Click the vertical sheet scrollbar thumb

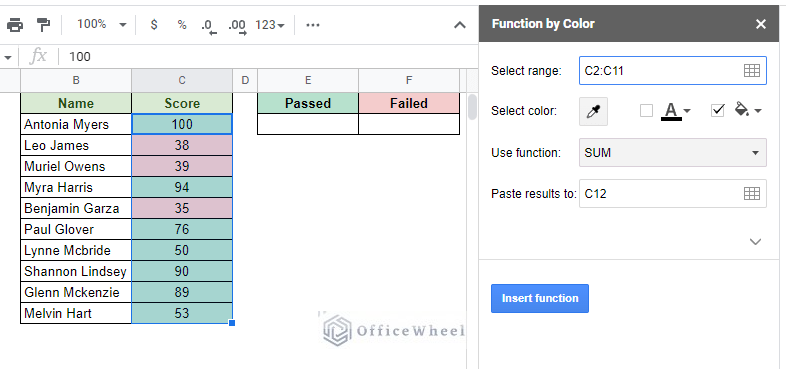(472, 107)
